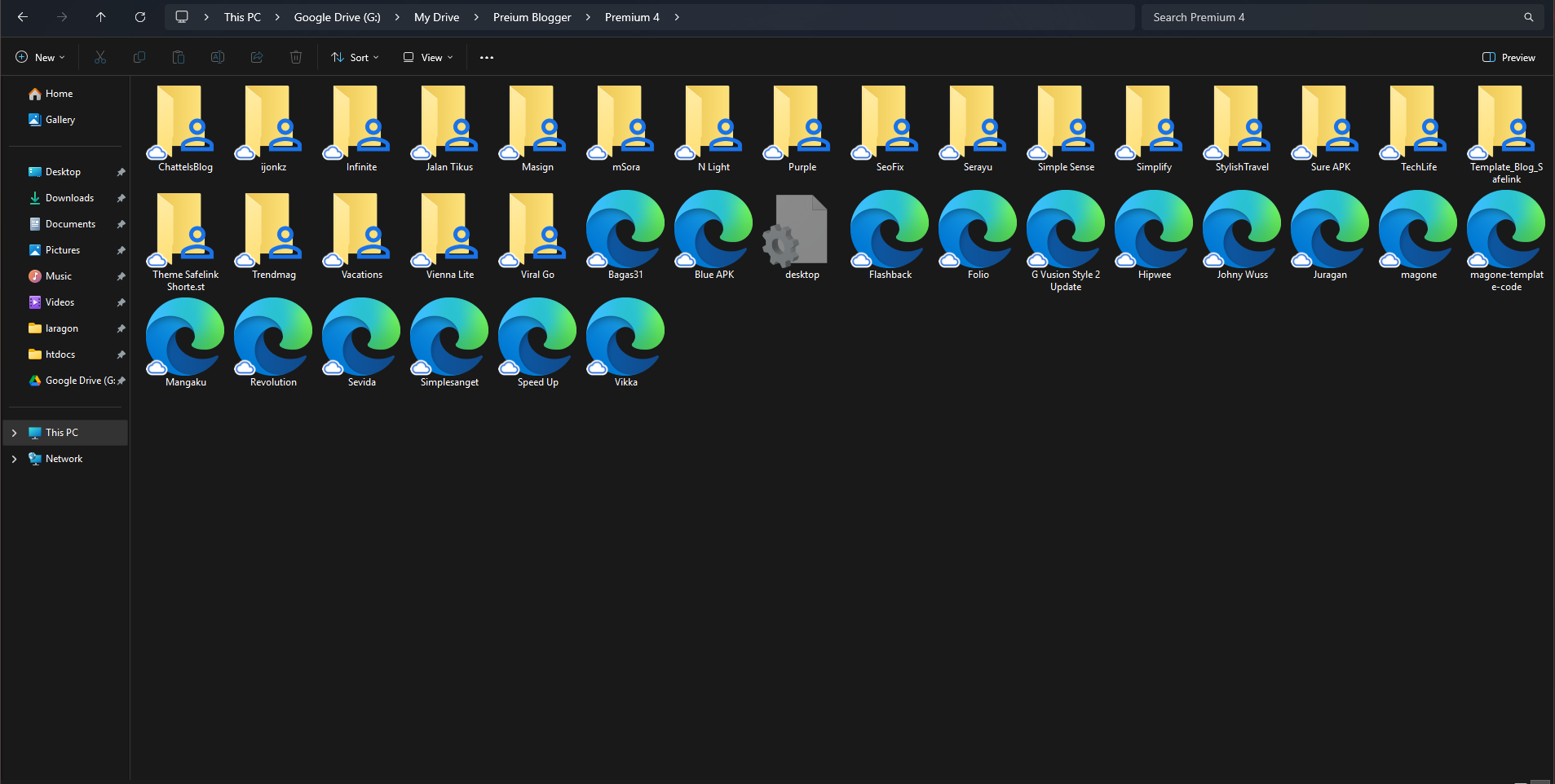Viewport: 1555px width, 784px height.
Task: Click the Share icon in toolbar
Action: pos(257,57)
